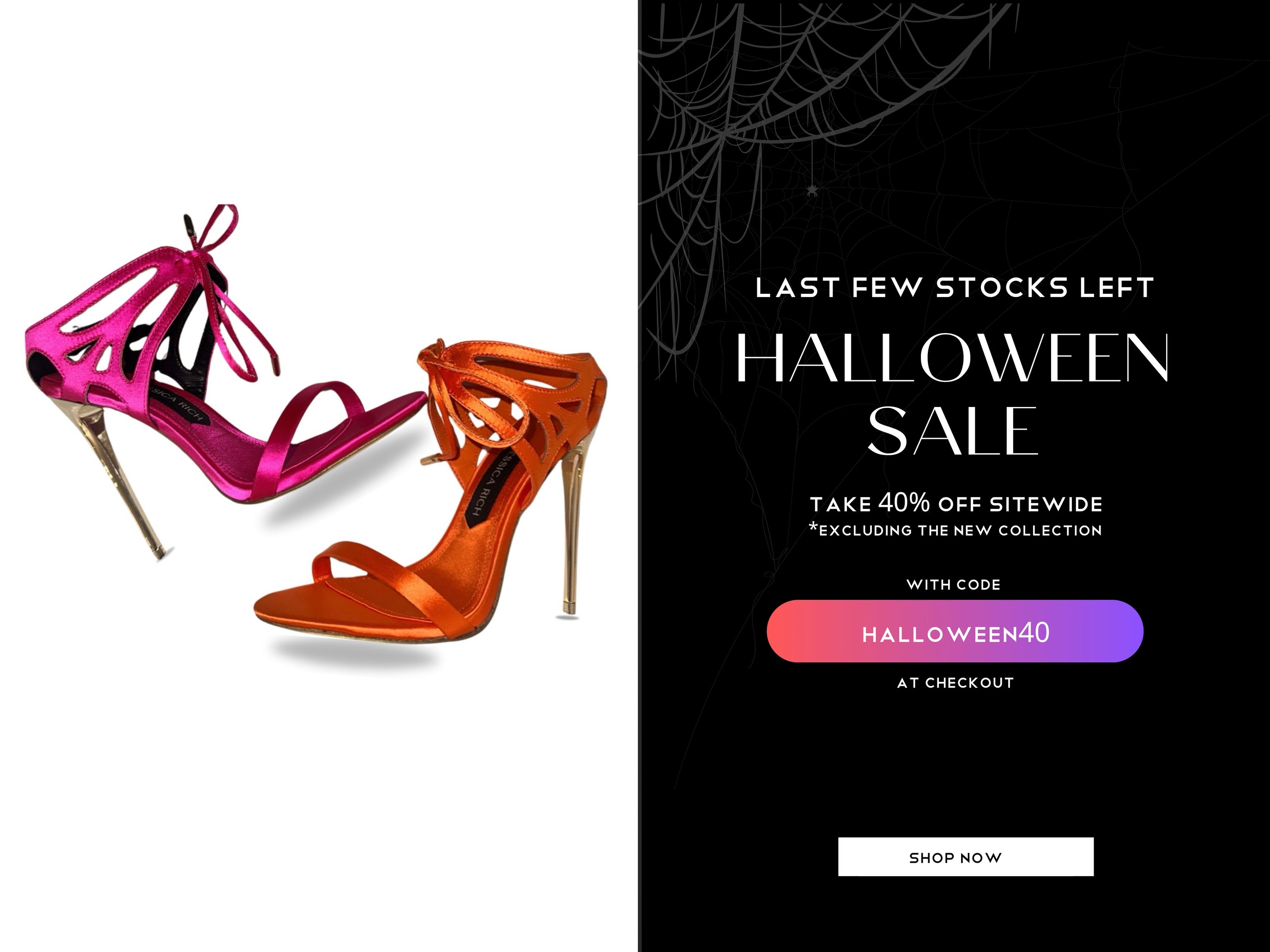Click the "At checkout" label
This screenshot has height=952, width=1270.
point(956,683)
